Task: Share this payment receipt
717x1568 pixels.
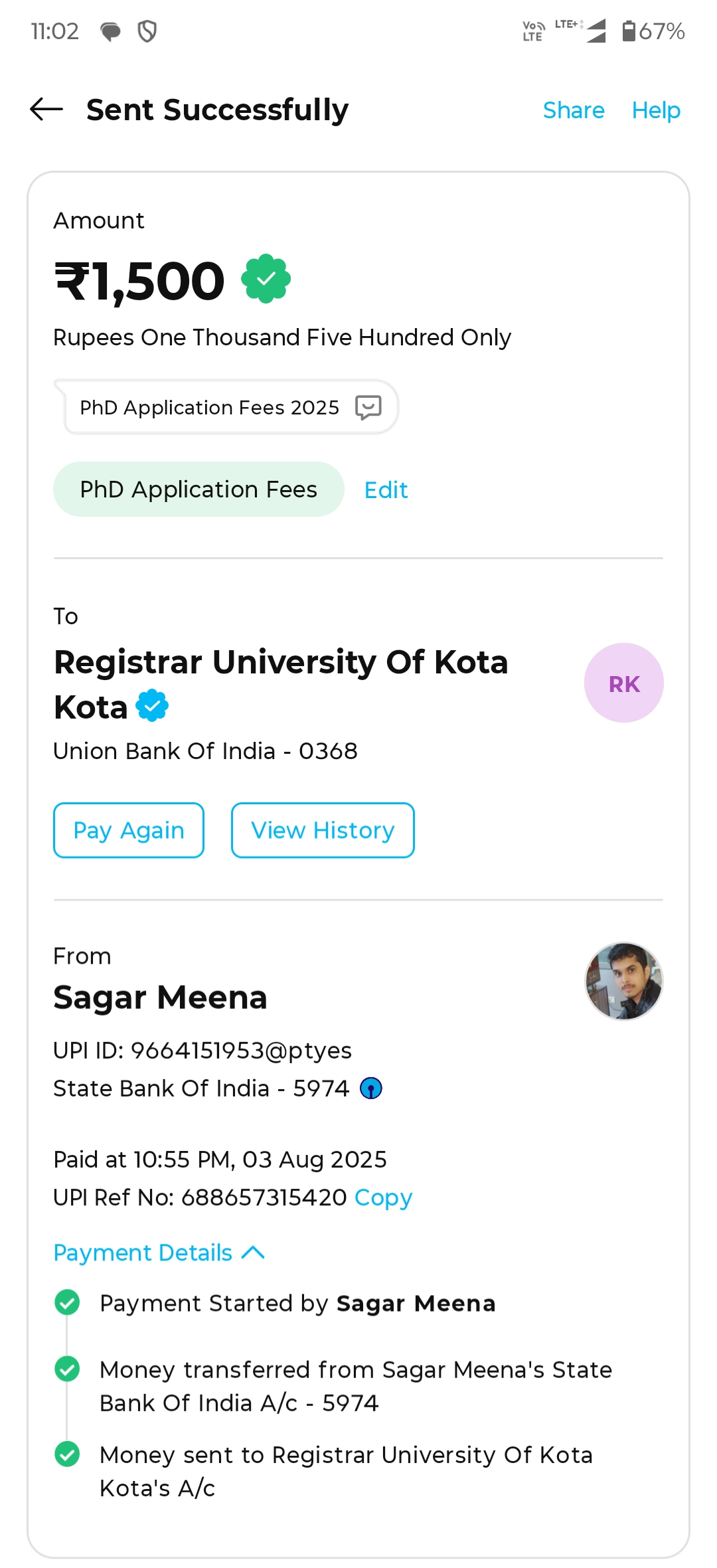Action: pos(574,110)
